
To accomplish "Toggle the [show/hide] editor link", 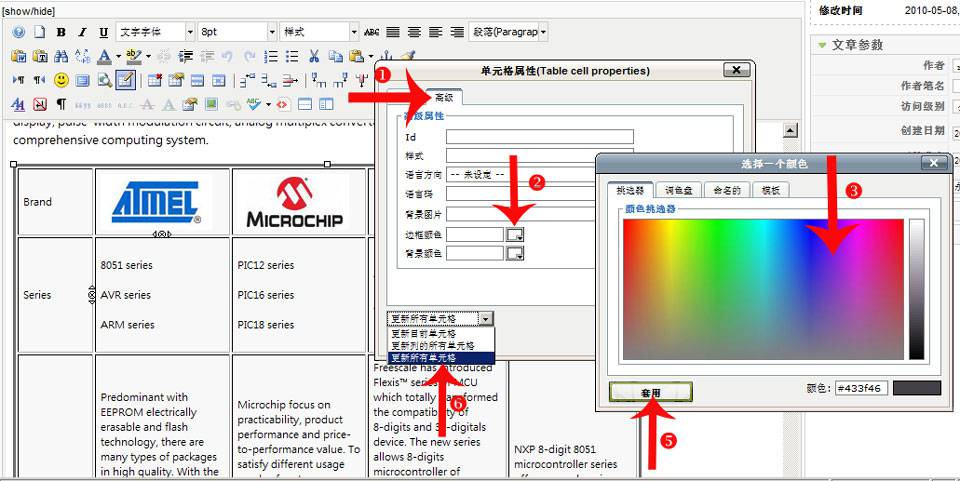I will coord(26,12).
